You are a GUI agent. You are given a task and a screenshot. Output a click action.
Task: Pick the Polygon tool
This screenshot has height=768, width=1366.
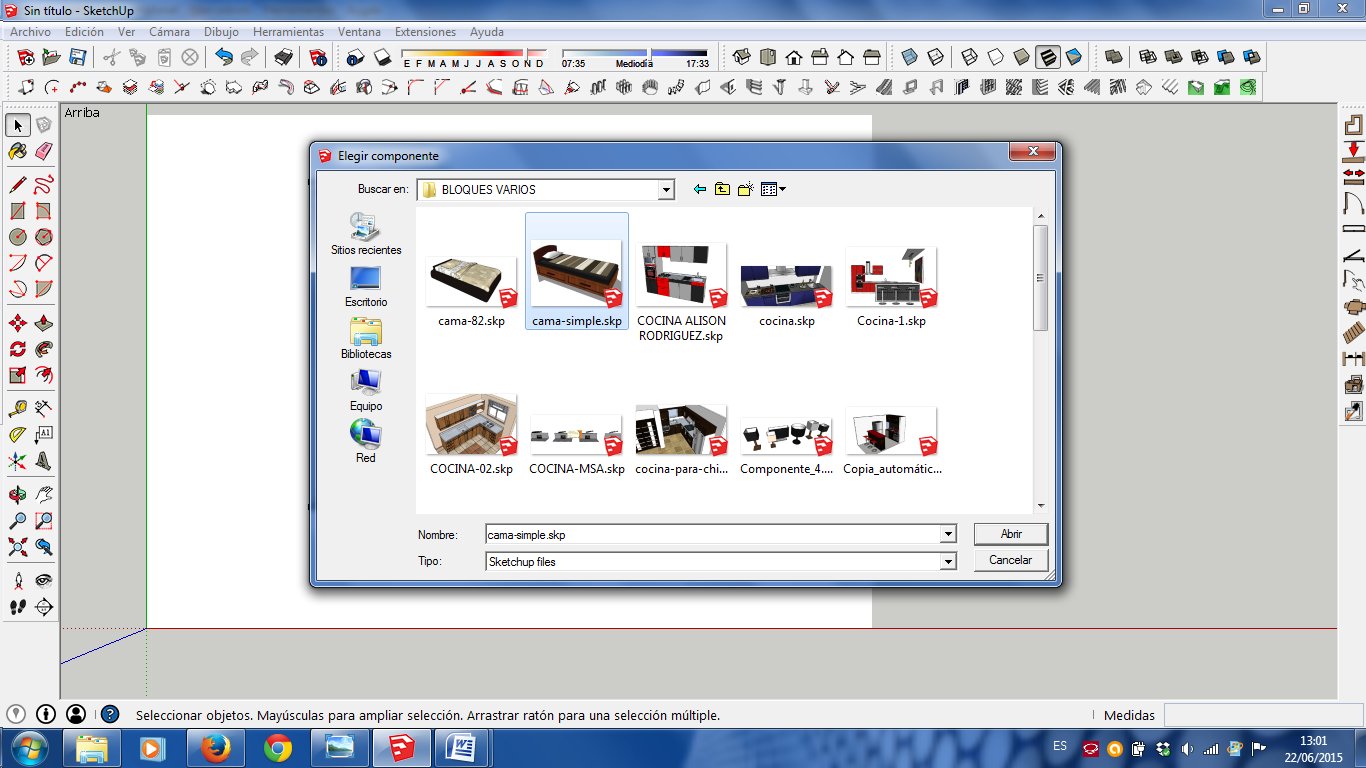coord(44,237)
